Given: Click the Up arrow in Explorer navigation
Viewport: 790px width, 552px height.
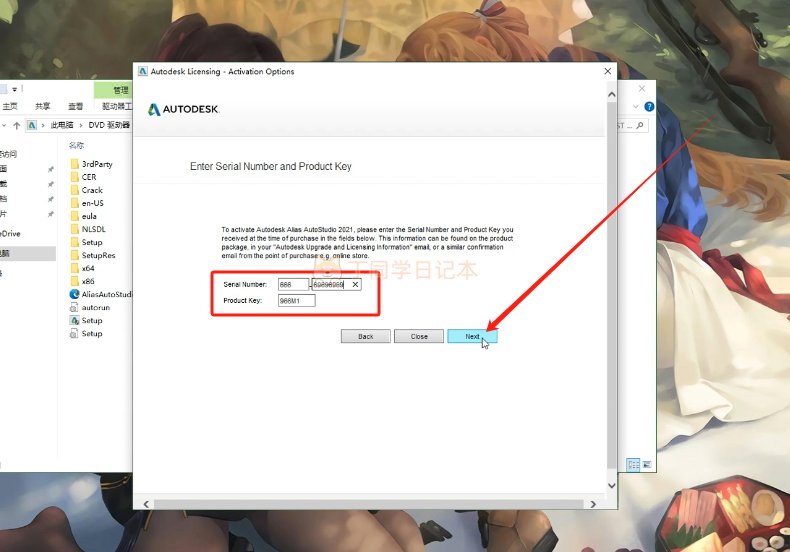Looking at the screenshot, I should [17, 125].
